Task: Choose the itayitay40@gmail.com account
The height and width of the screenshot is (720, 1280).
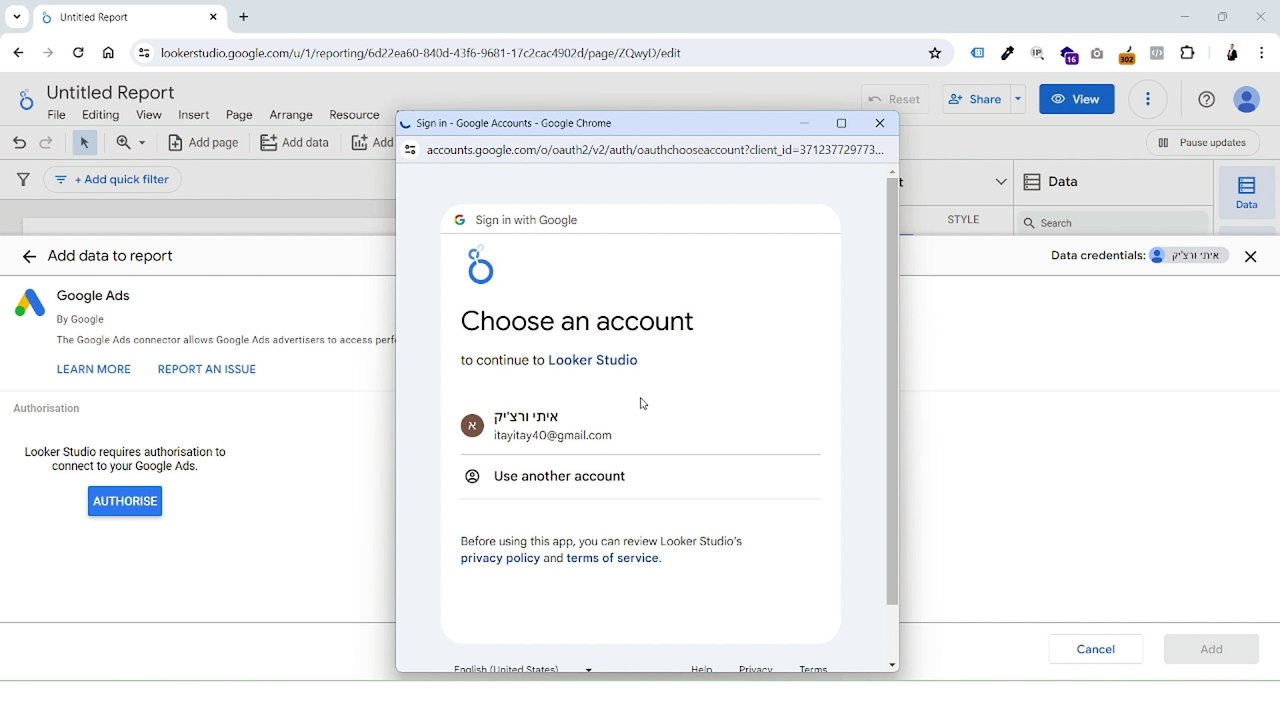Action: [641, 426]
